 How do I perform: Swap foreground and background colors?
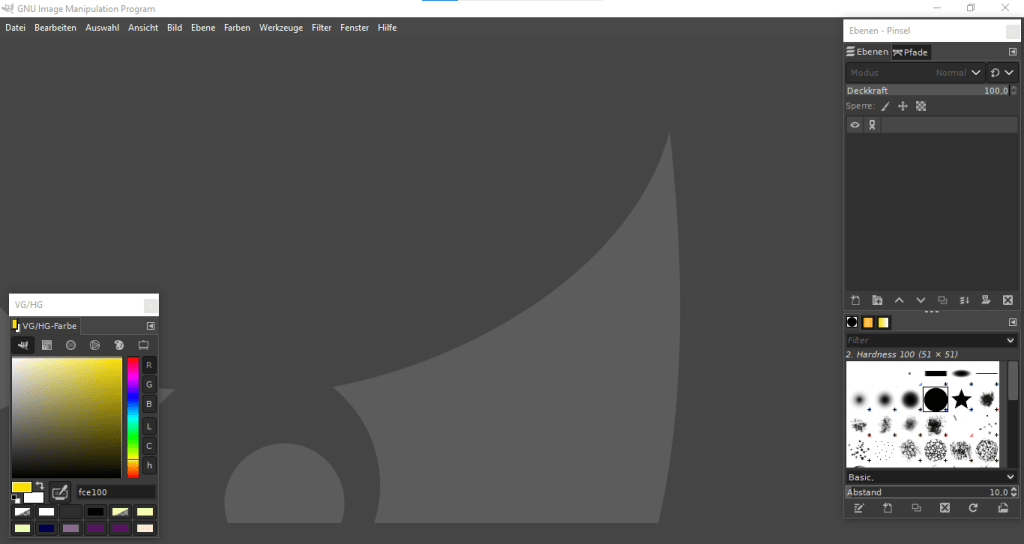(x=39, y=485)
